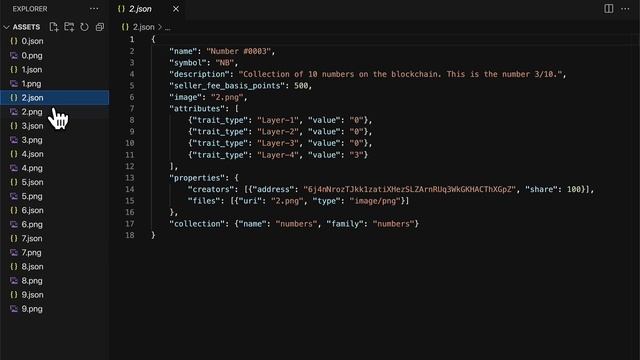
Task: Refresh the Explorer file list
Action: click(x=84, y=27)
